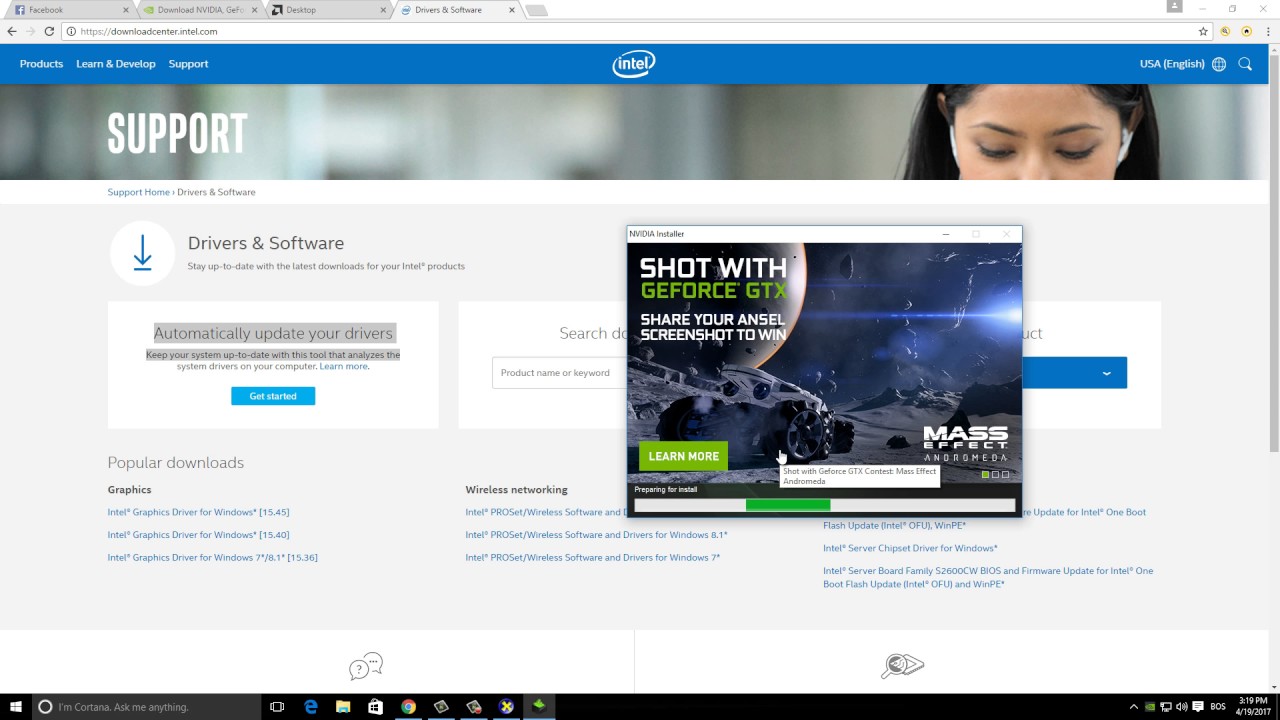
Task: Select the second slide indicator in NVIDIA installer
Action: [x=995, y=474]
